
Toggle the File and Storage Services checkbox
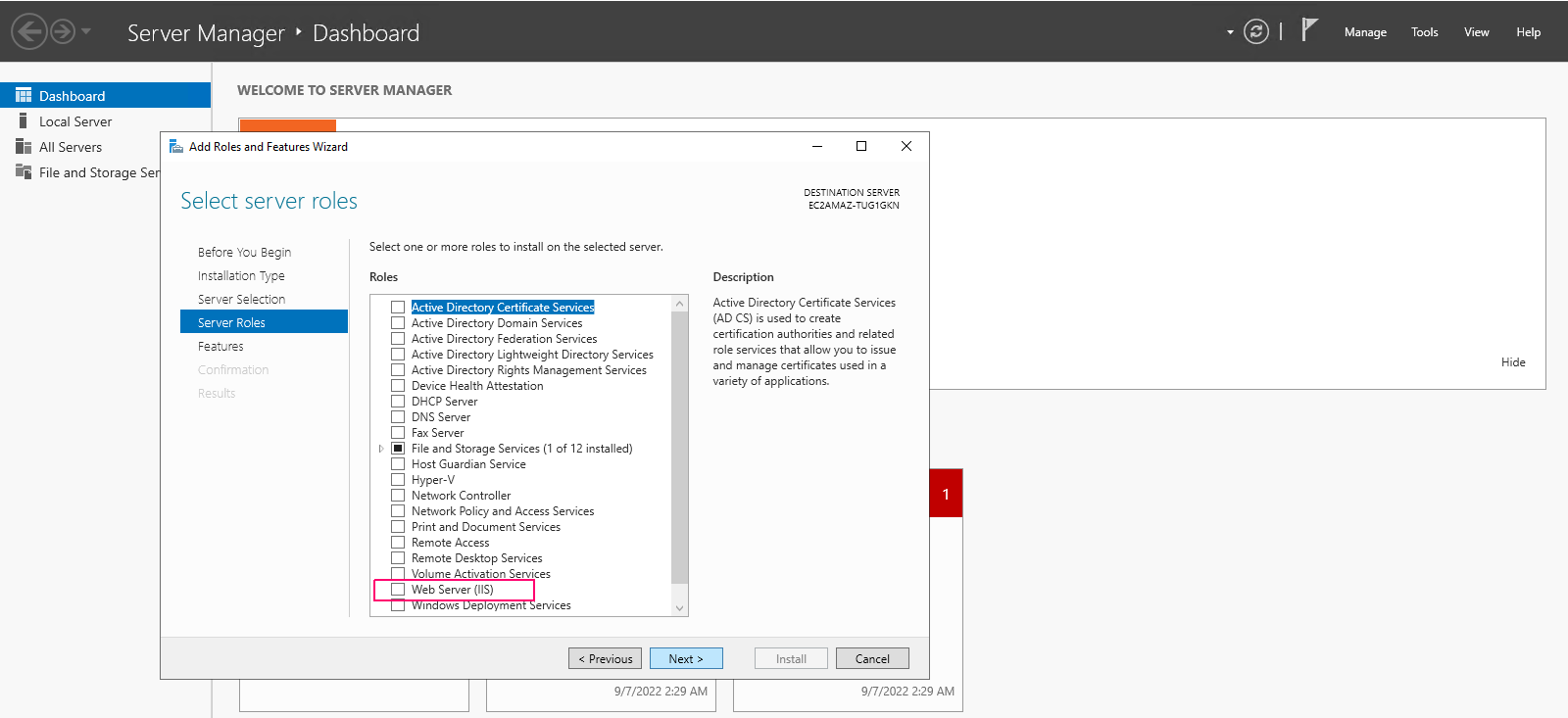click(398, 449)
